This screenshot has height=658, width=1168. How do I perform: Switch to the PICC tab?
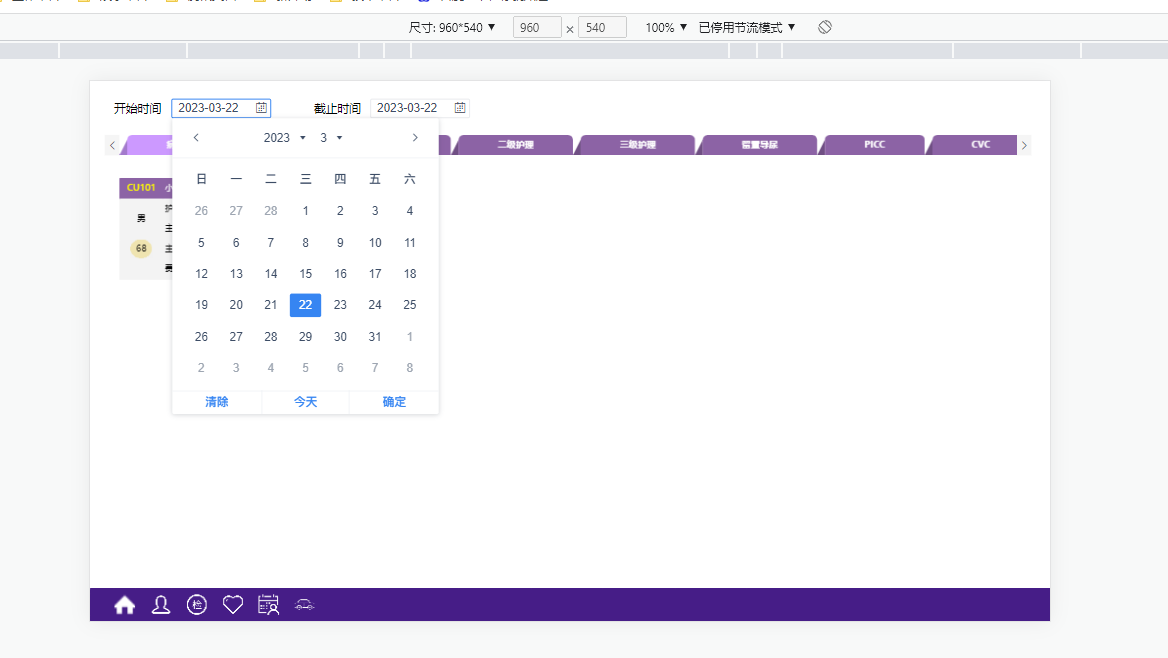(875, 145)
